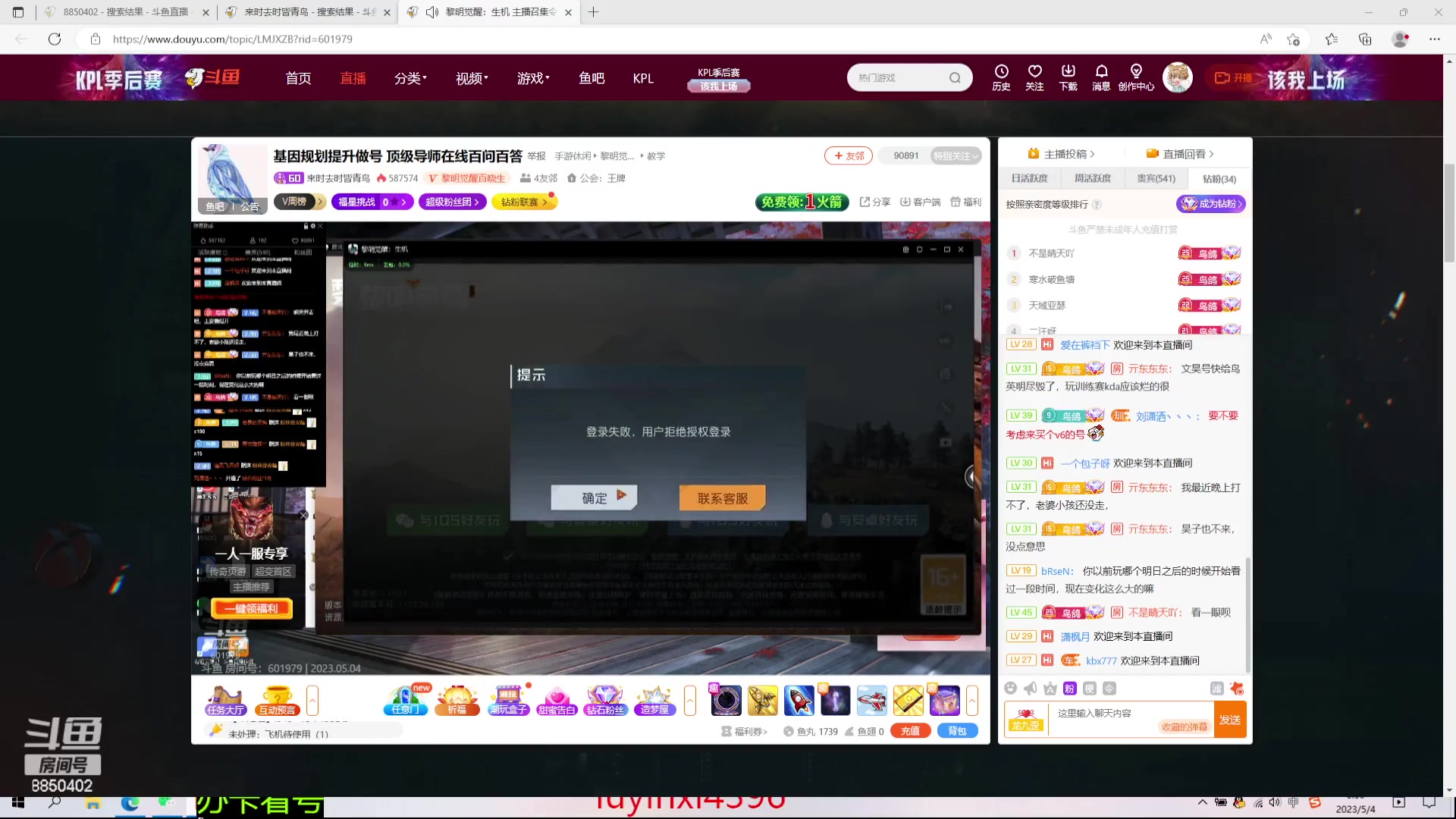Screen dimensions: 1456x819
Task: Expand the gift list arrow after purple cube
Action: [971, 700]
